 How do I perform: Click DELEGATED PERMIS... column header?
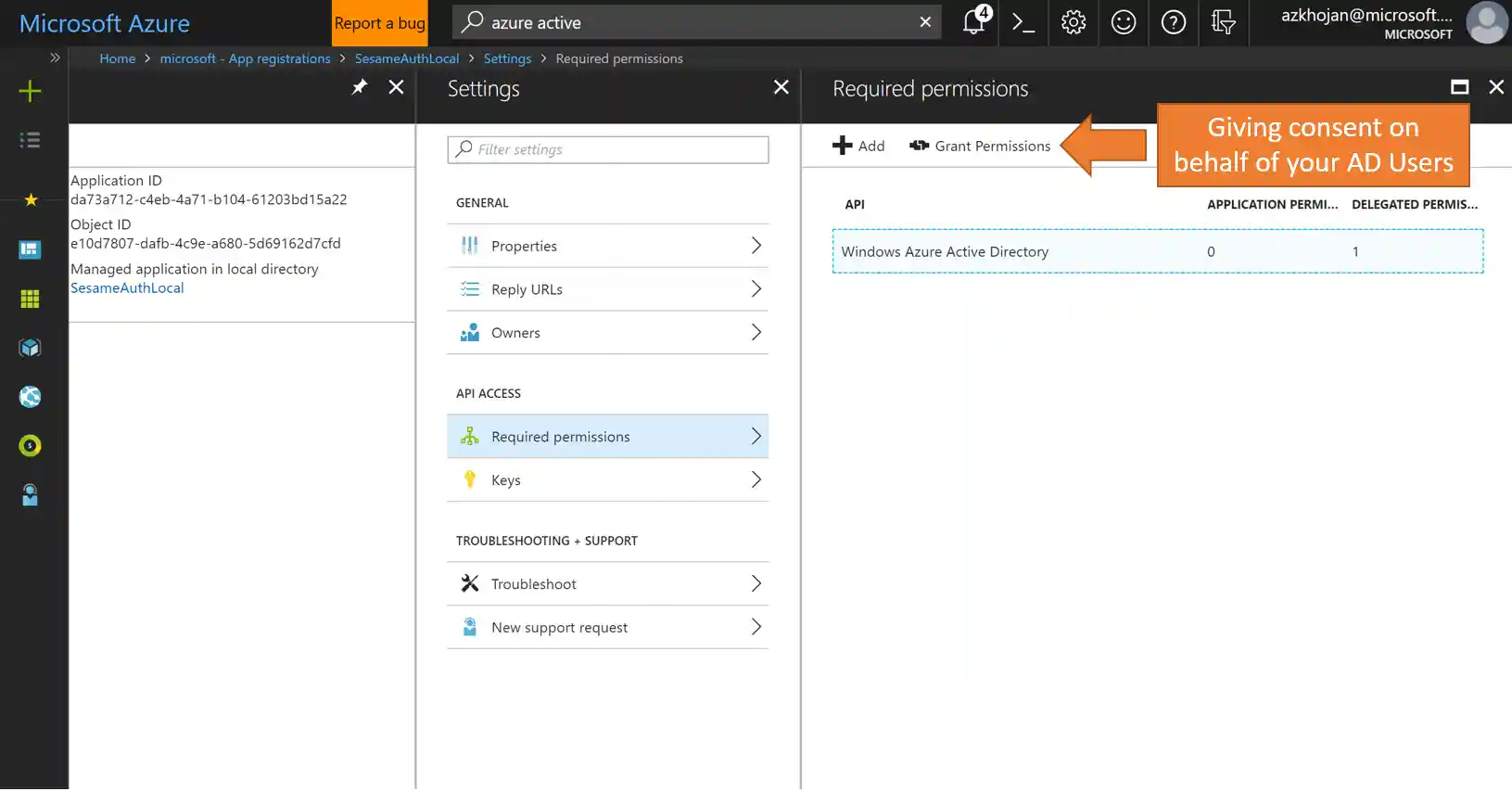1415,204
